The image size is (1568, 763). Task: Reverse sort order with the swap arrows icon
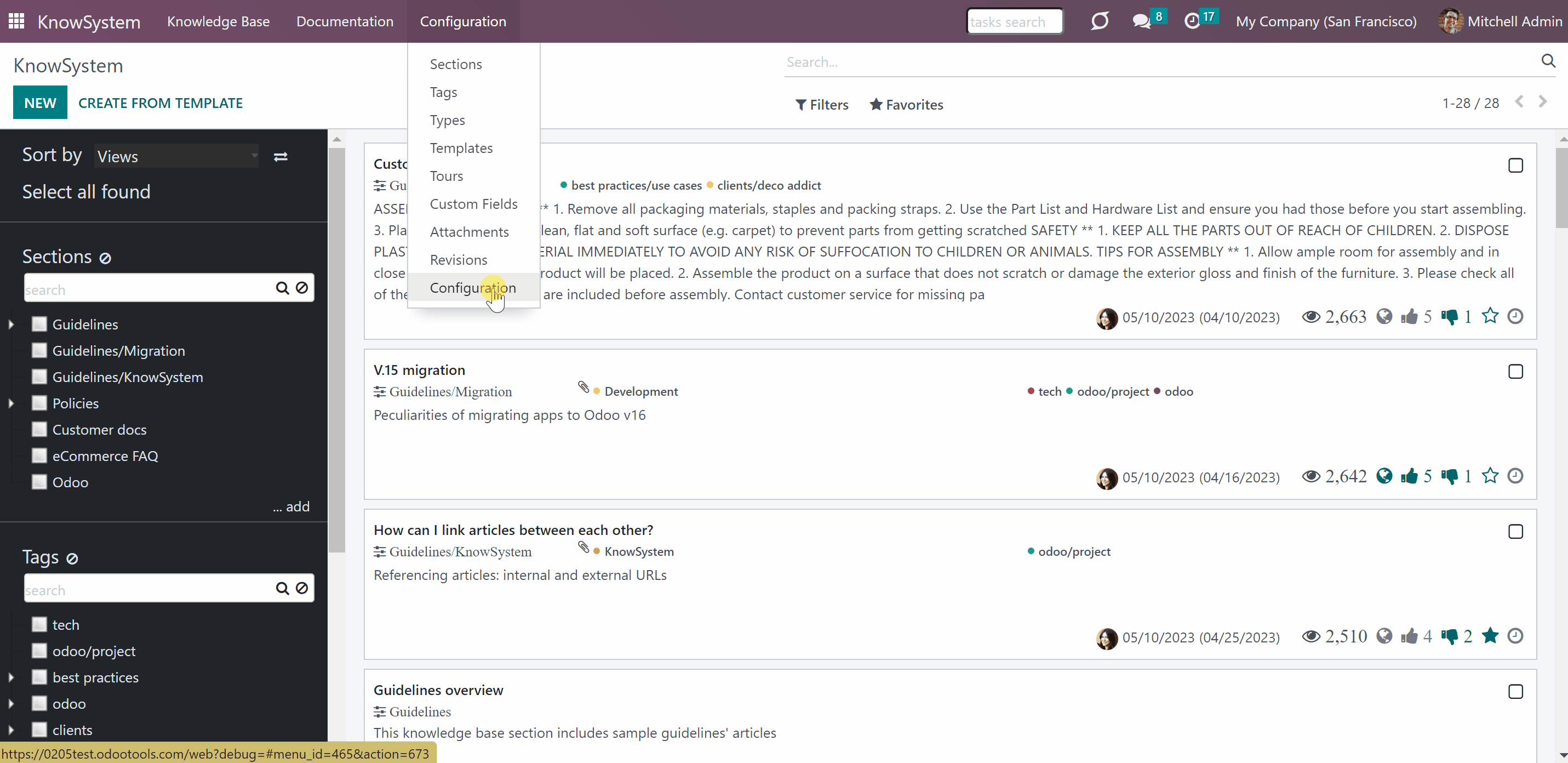tap(281, 157)
